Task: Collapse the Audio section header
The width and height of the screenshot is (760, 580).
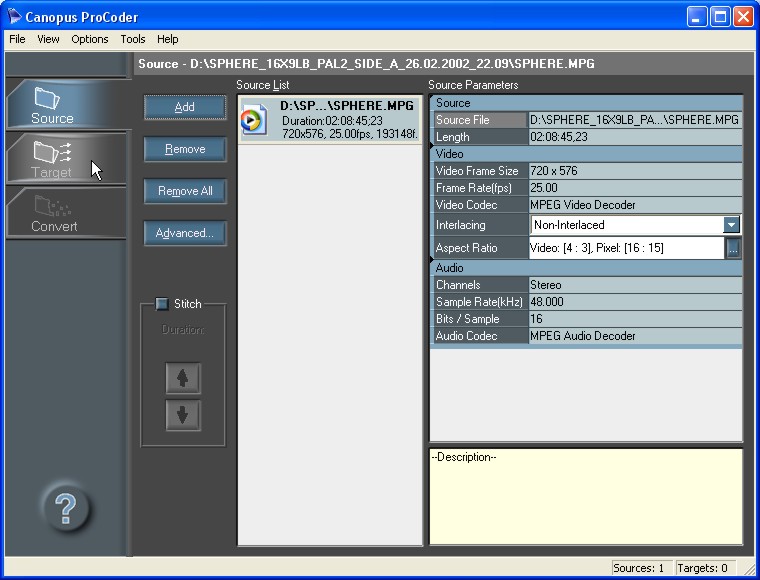Action: coord(586,267)
